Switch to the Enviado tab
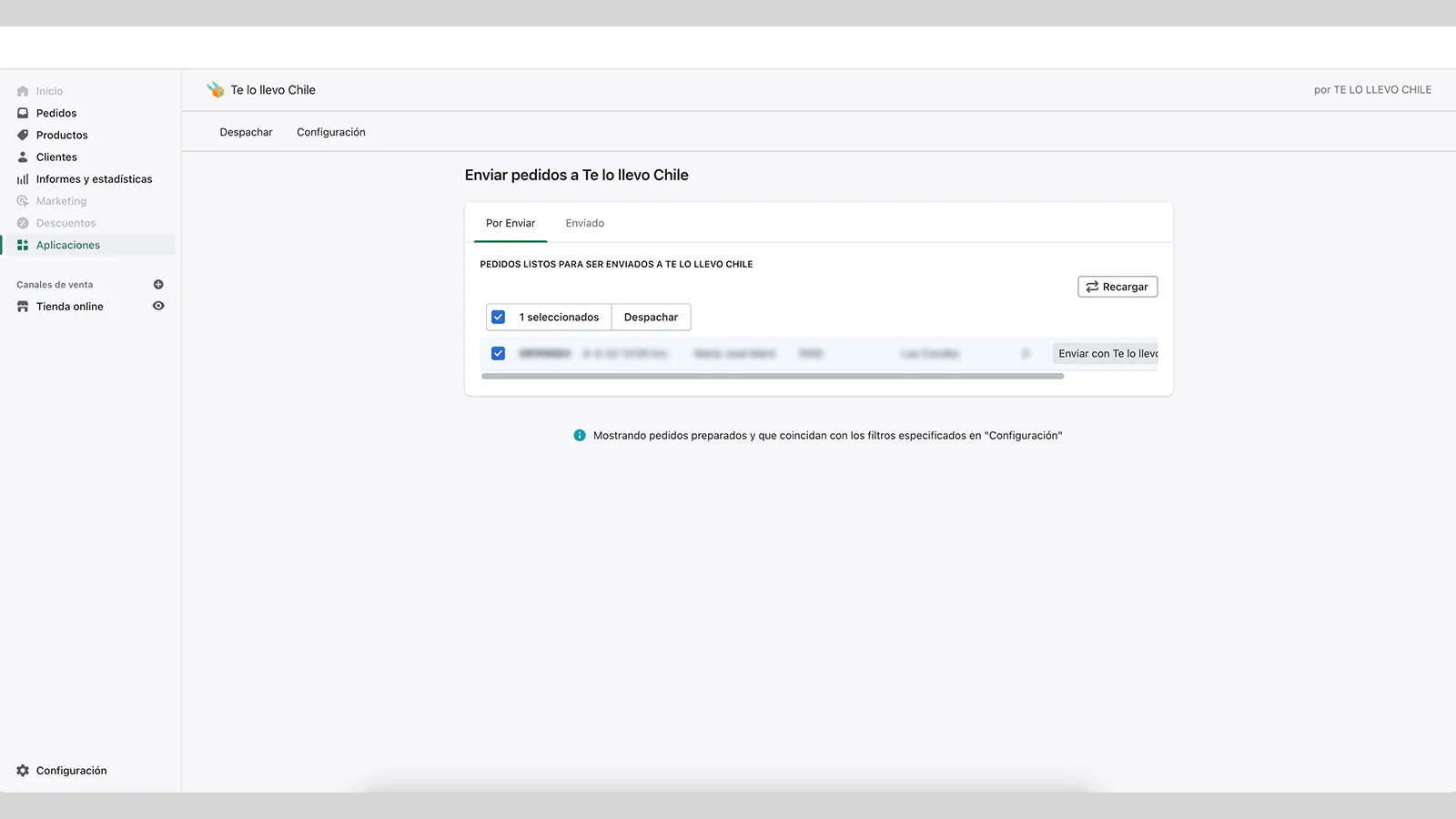The height and width of the screenshot is (819, 1456). 584,223
